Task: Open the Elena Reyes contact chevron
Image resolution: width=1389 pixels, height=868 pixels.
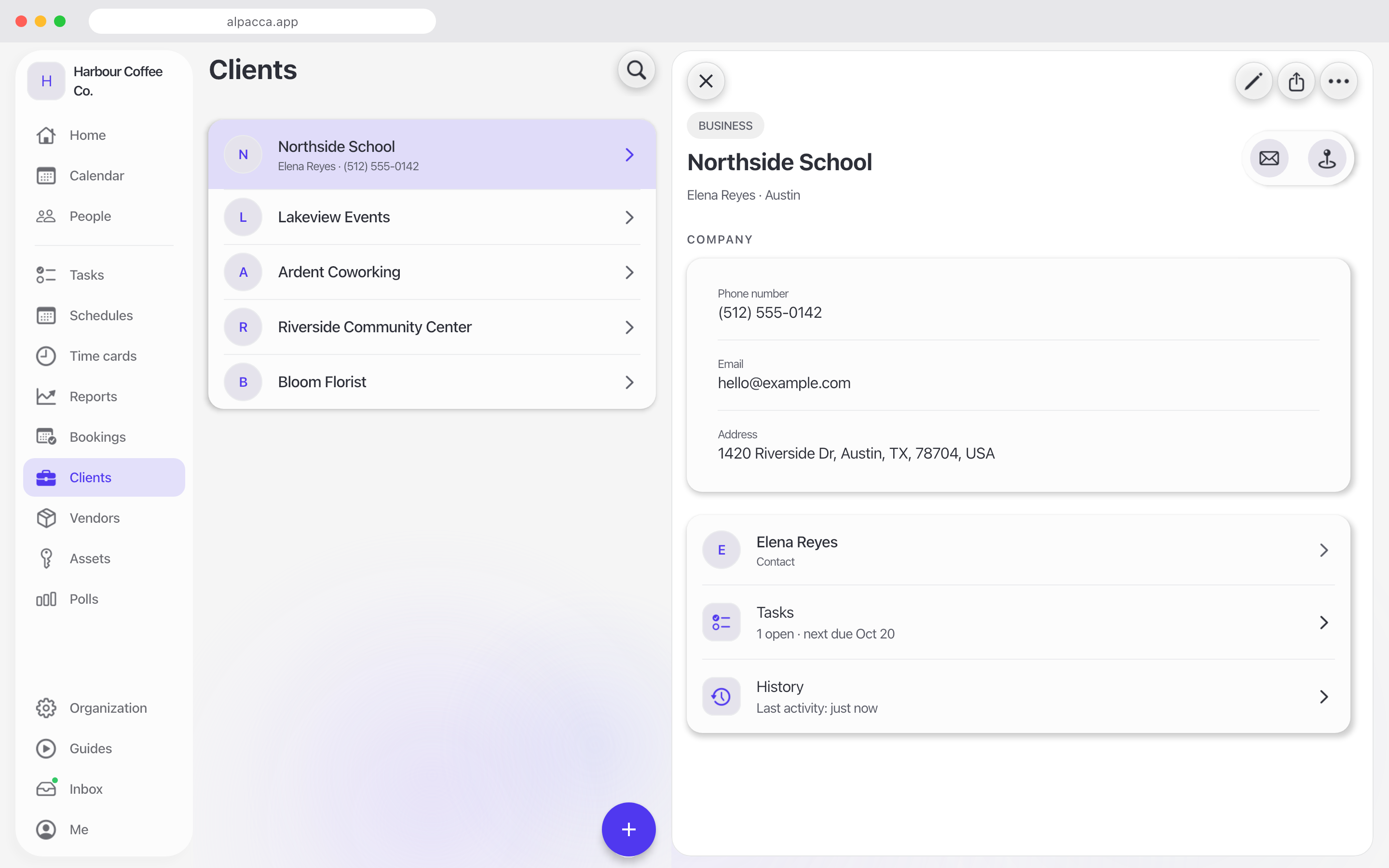Action: (1324, 550)
